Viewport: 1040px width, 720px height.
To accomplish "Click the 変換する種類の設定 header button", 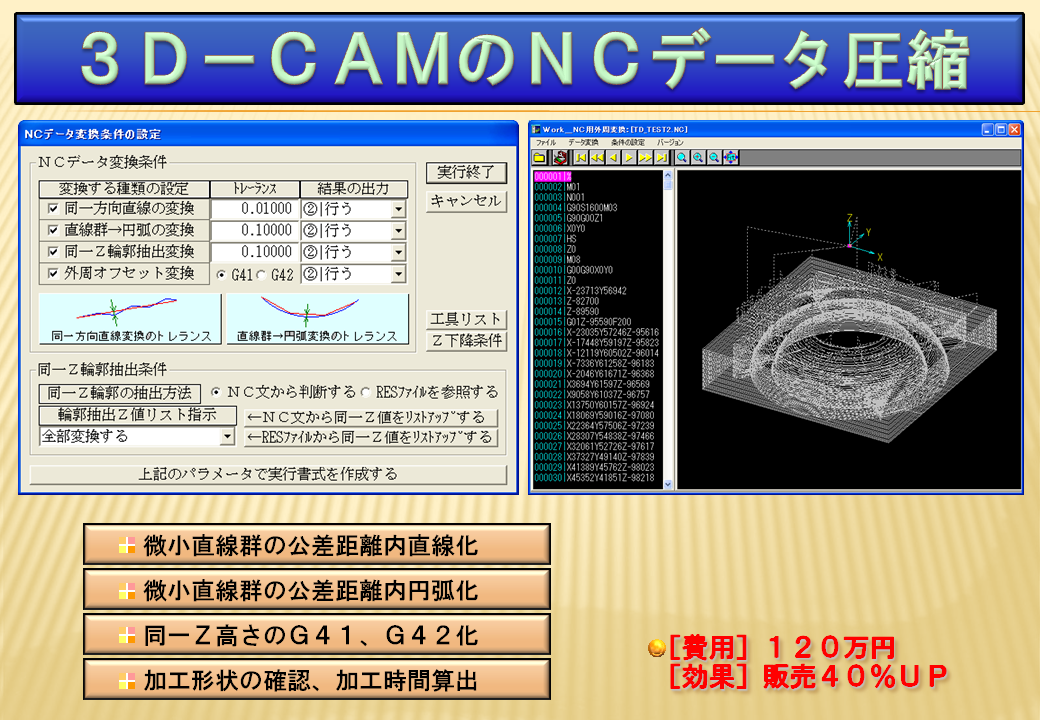I will tap(124, 189).
